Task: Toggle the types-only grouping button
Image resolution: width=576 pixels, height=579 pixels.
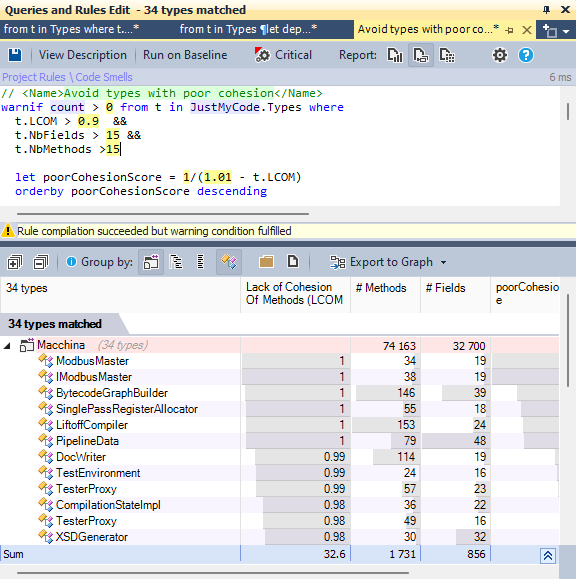Action: 229,262
